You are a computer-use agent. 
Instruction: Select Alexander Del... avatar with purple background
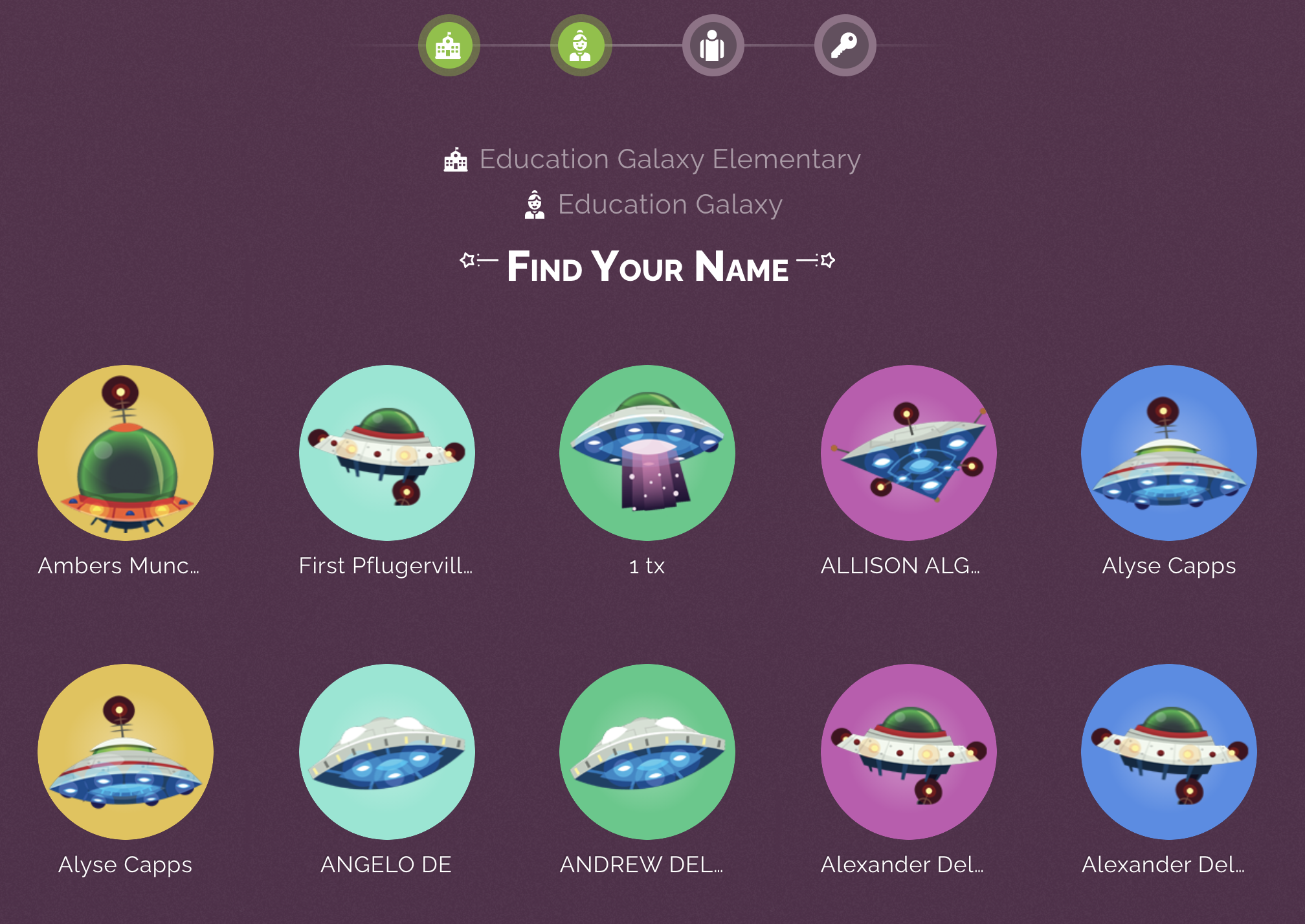909,752
